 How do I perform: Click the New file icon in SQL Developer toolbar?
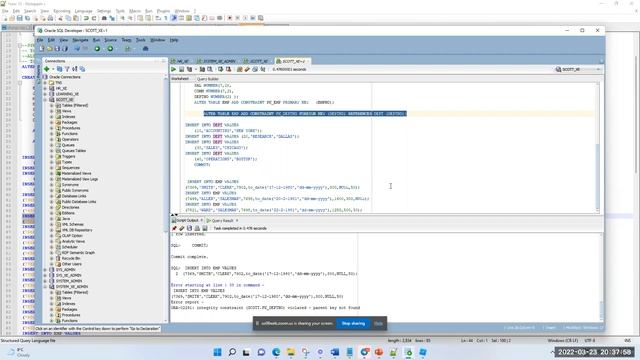(42, 49)
